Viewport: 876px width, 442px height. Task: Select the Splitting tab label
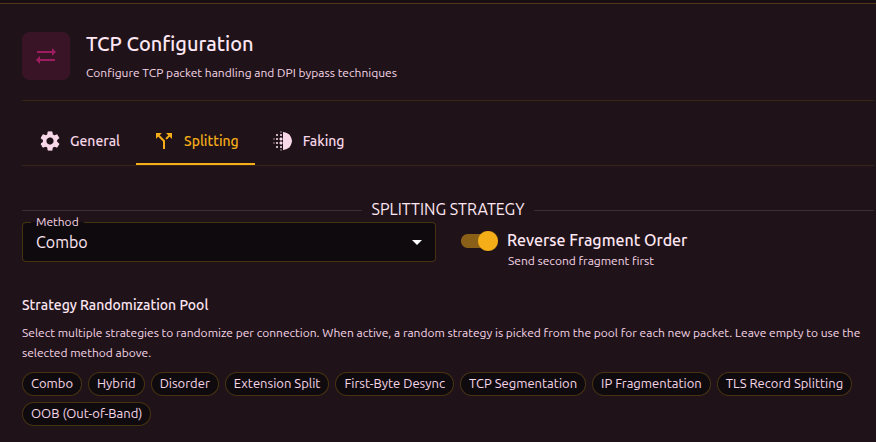click(x=211, y=141)
